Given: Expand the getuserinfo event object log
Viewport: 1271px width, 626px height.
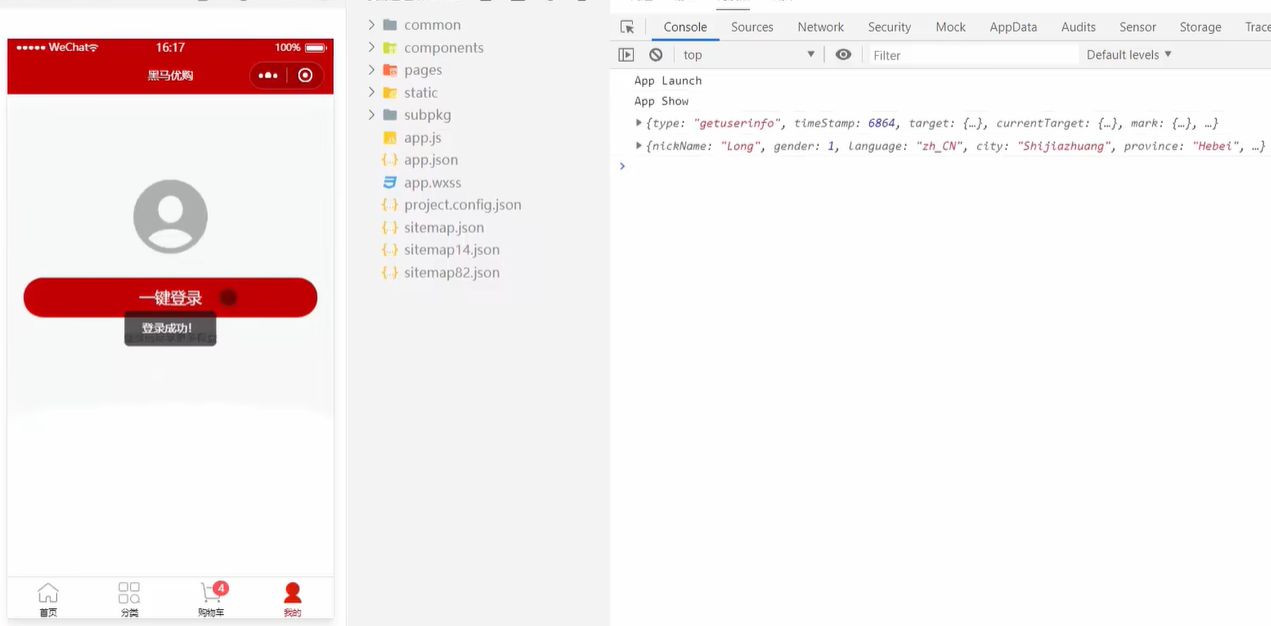Looking at the screenshot, I should pos(639,123).
